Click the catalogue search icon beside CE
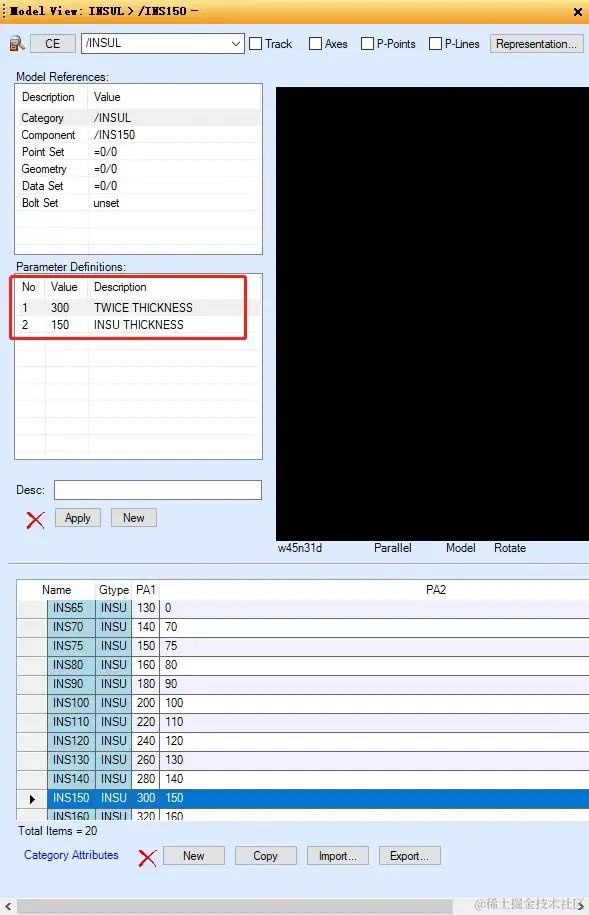589x915 pixels. click(17, 44)
